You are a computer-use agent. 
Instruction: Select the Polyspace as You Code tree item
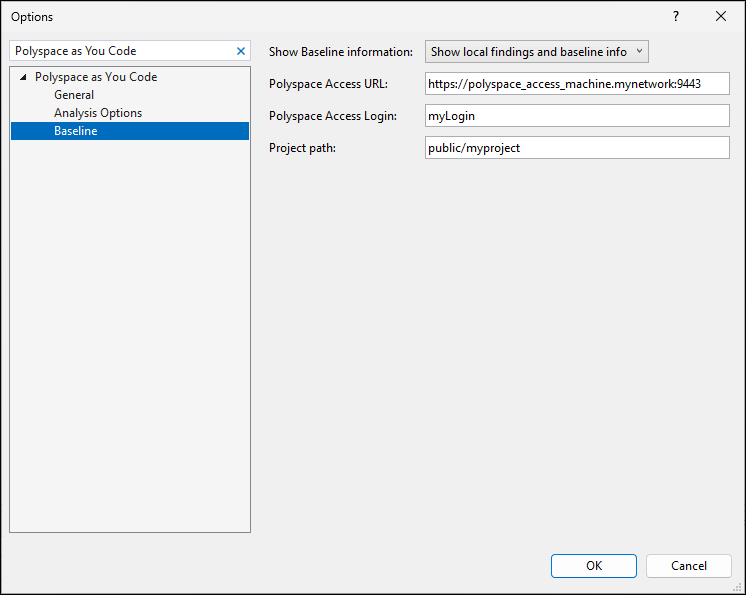pos(95,77)
